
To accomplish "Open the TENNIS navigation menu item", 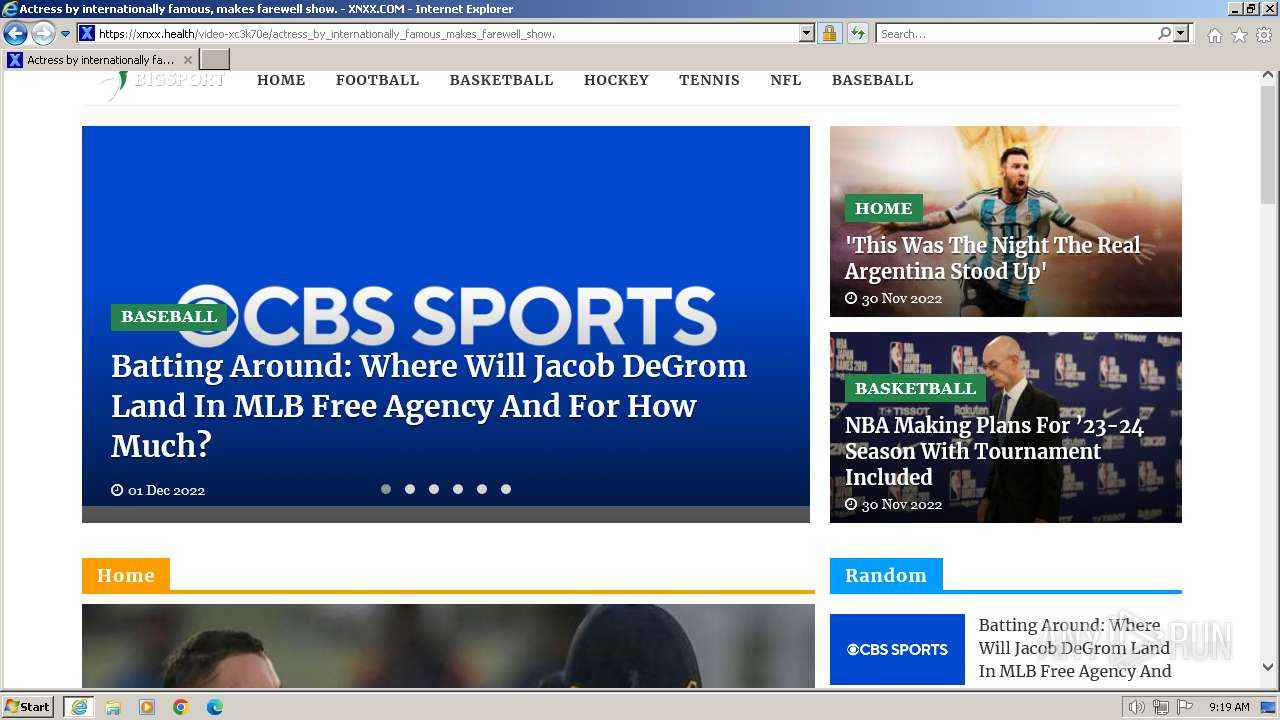I will pyautogui.click(x=709, y=80).
